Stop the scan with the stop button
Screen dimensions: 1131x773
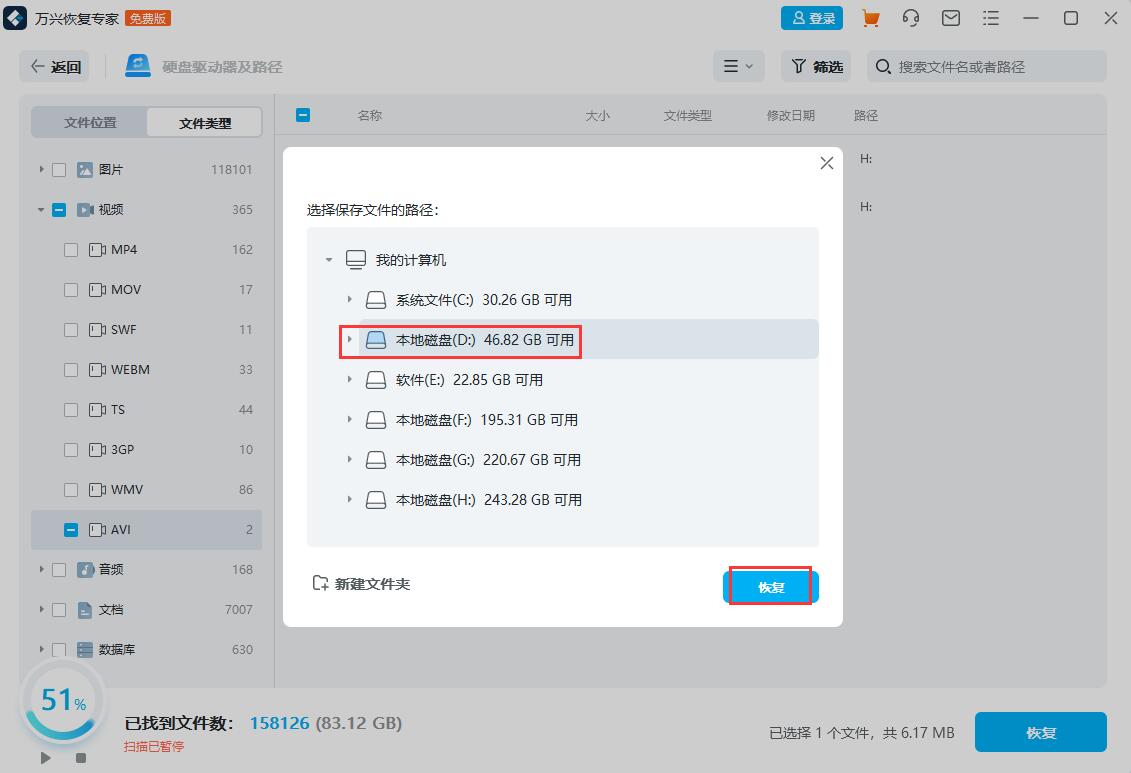[x=81, y=758]
